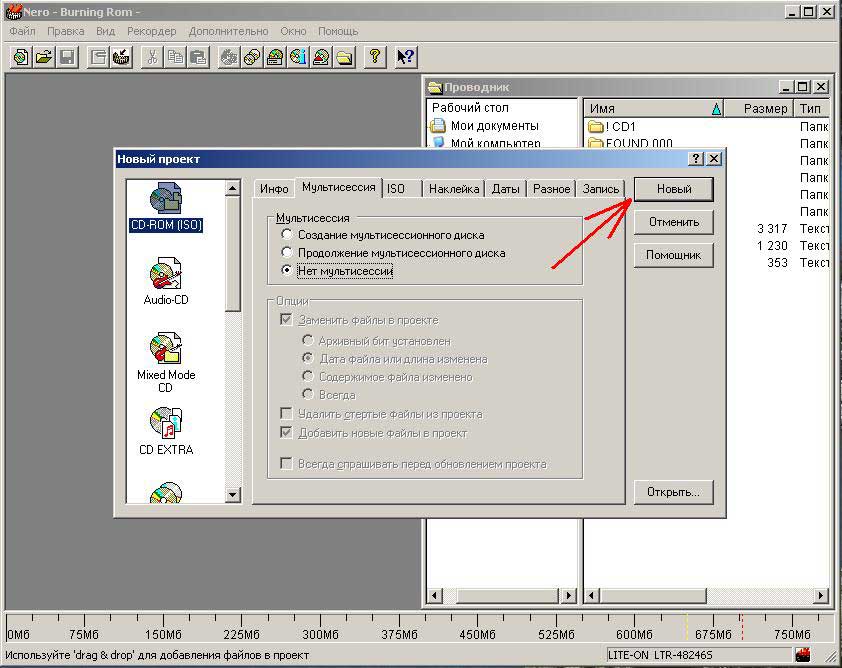
Task: Click the Eject CD toolbar icon
Action: (321, 56)
